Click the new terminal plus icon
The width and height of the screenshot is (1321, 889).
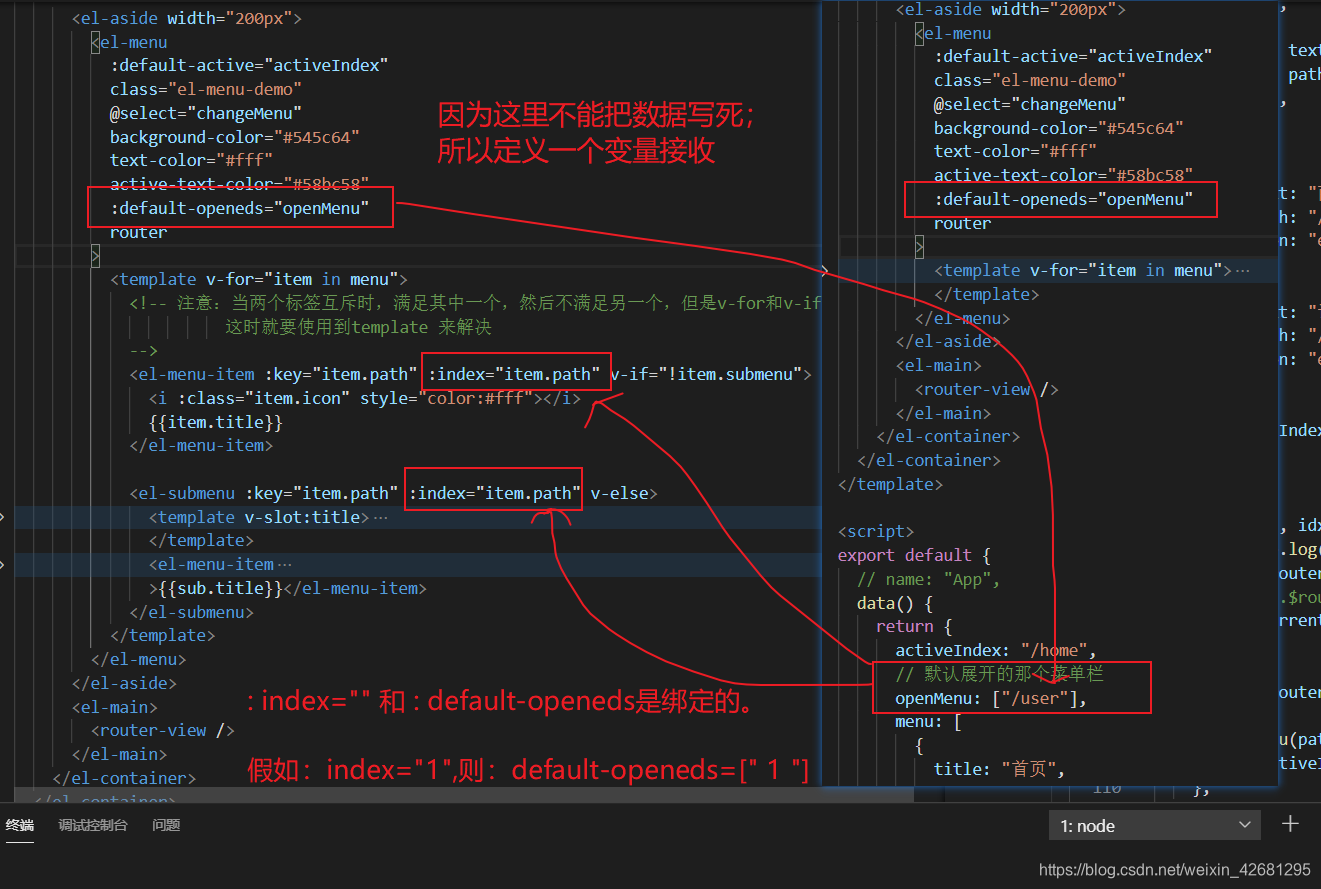[x=1290, y=824]
